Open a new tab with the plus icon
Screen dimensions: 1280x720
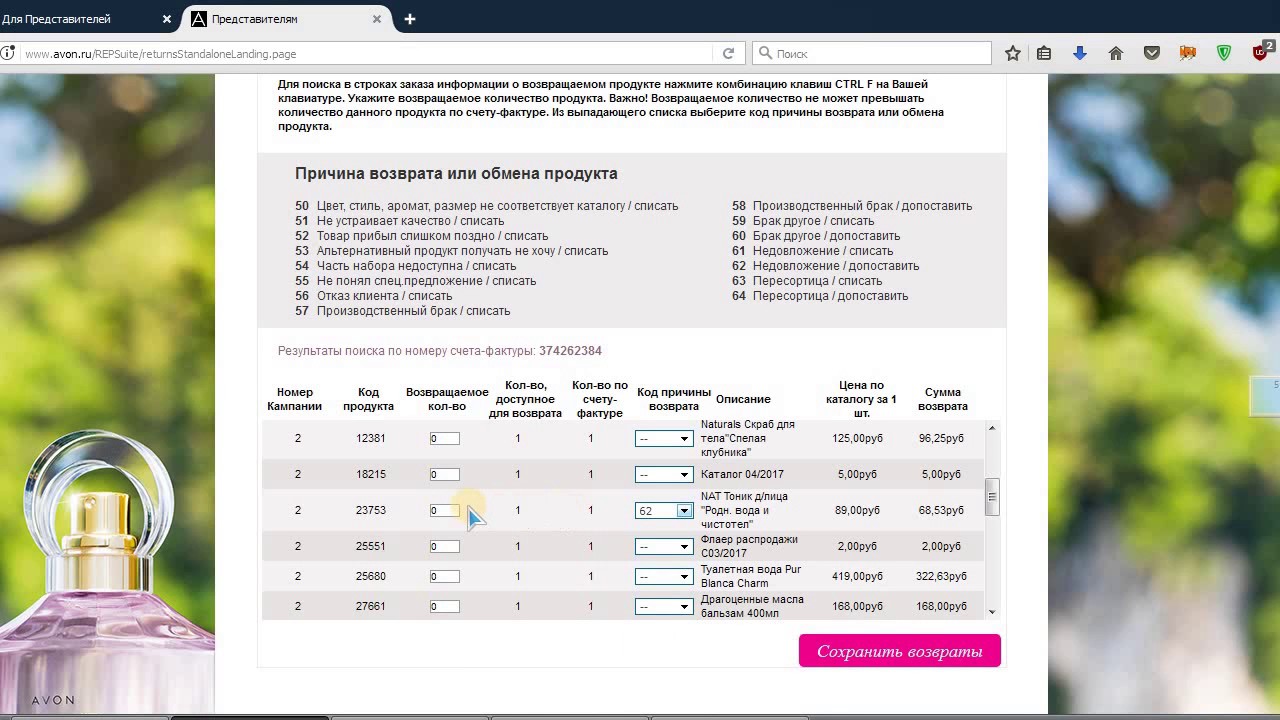(x=410, y=19)
